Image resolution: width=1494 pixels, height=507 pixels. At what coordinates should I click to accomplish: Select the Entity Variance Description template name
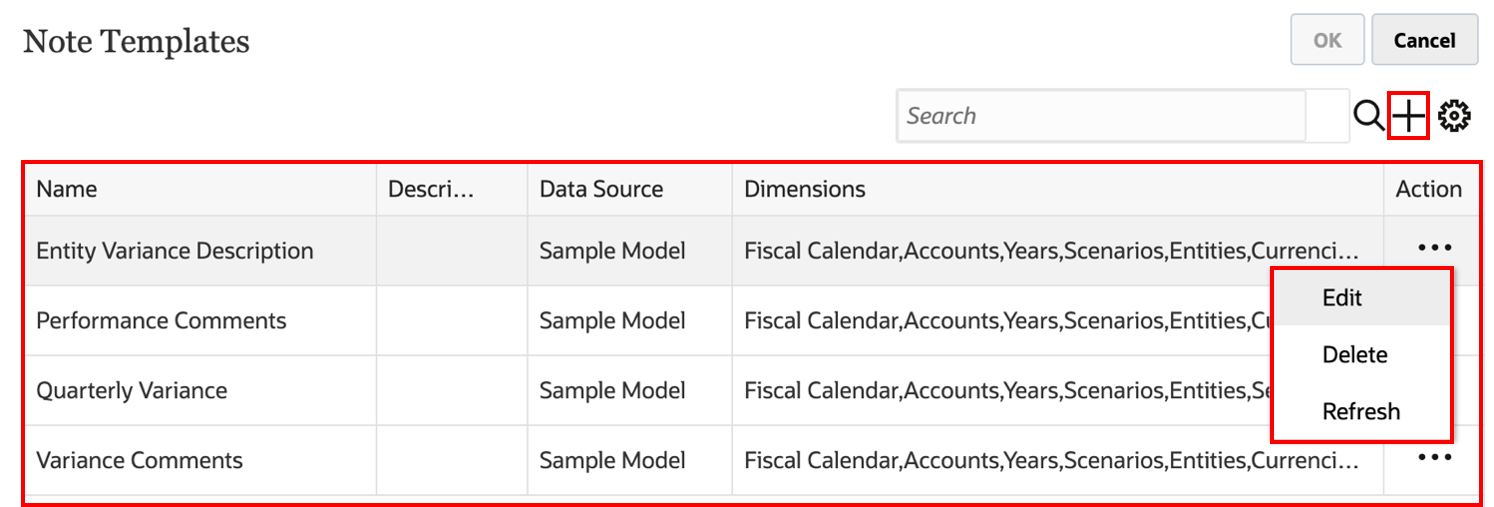tap(175, 251)
